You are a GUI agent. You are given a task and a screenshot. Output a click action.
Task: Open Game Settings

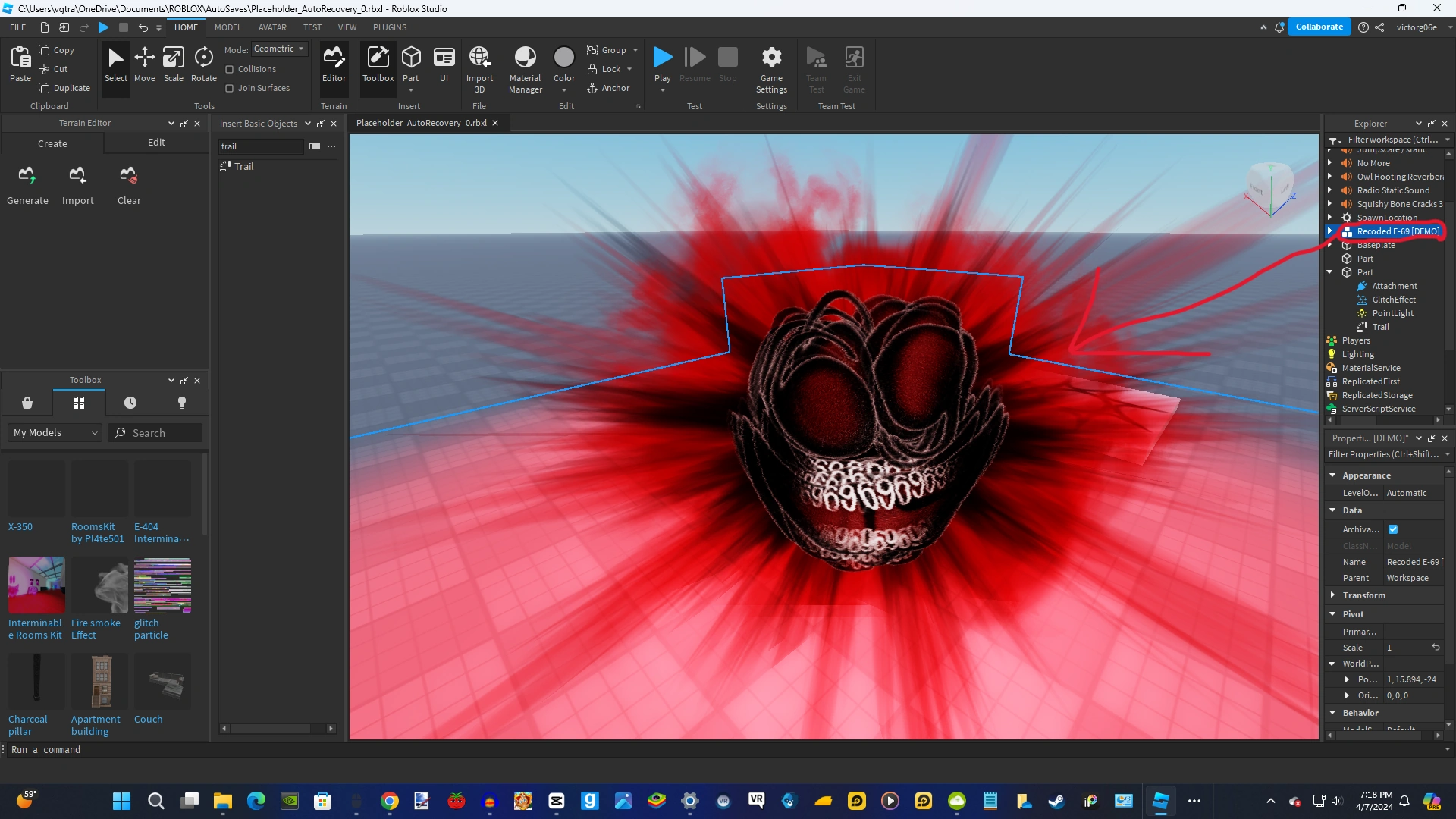point(771,67)
